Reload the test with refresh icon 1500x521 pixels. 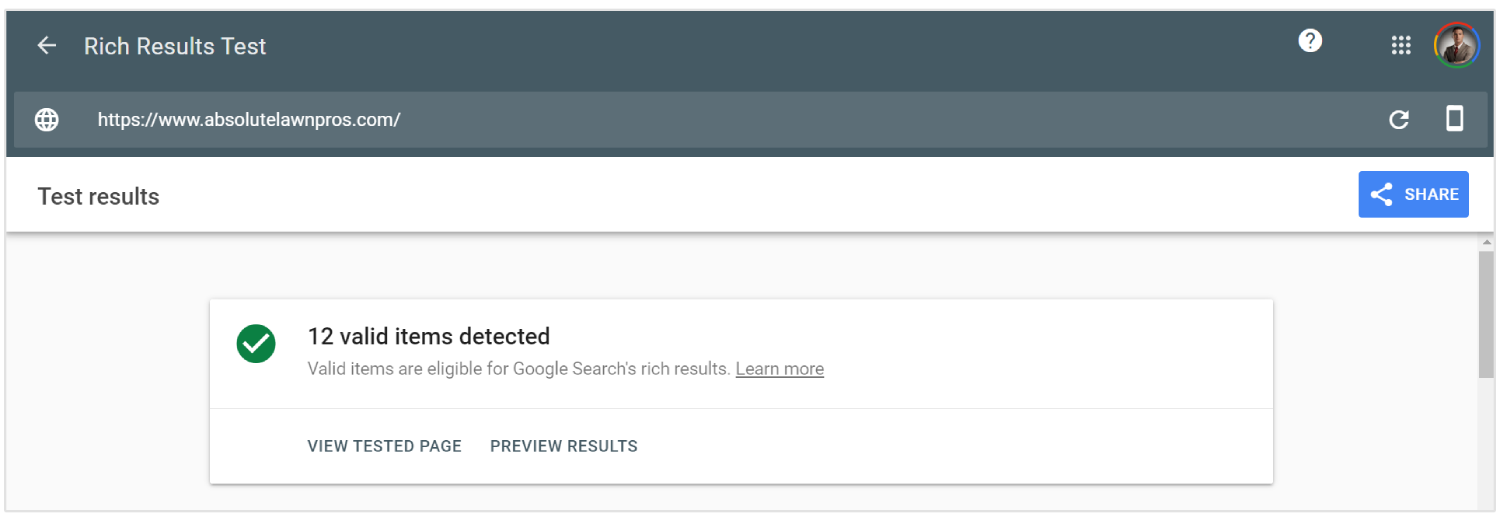pos(1399,120)
